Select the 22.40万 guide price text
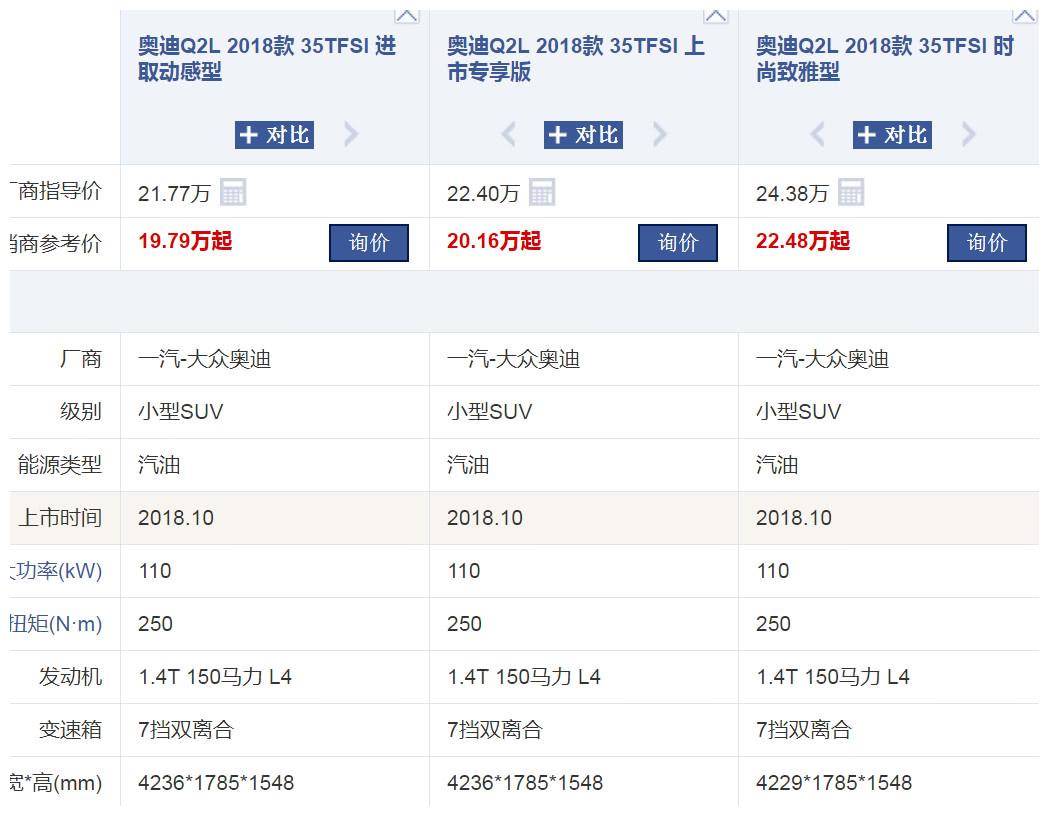Image resolution: width=1049 pixels, height=816 pixels. point(483,193)
